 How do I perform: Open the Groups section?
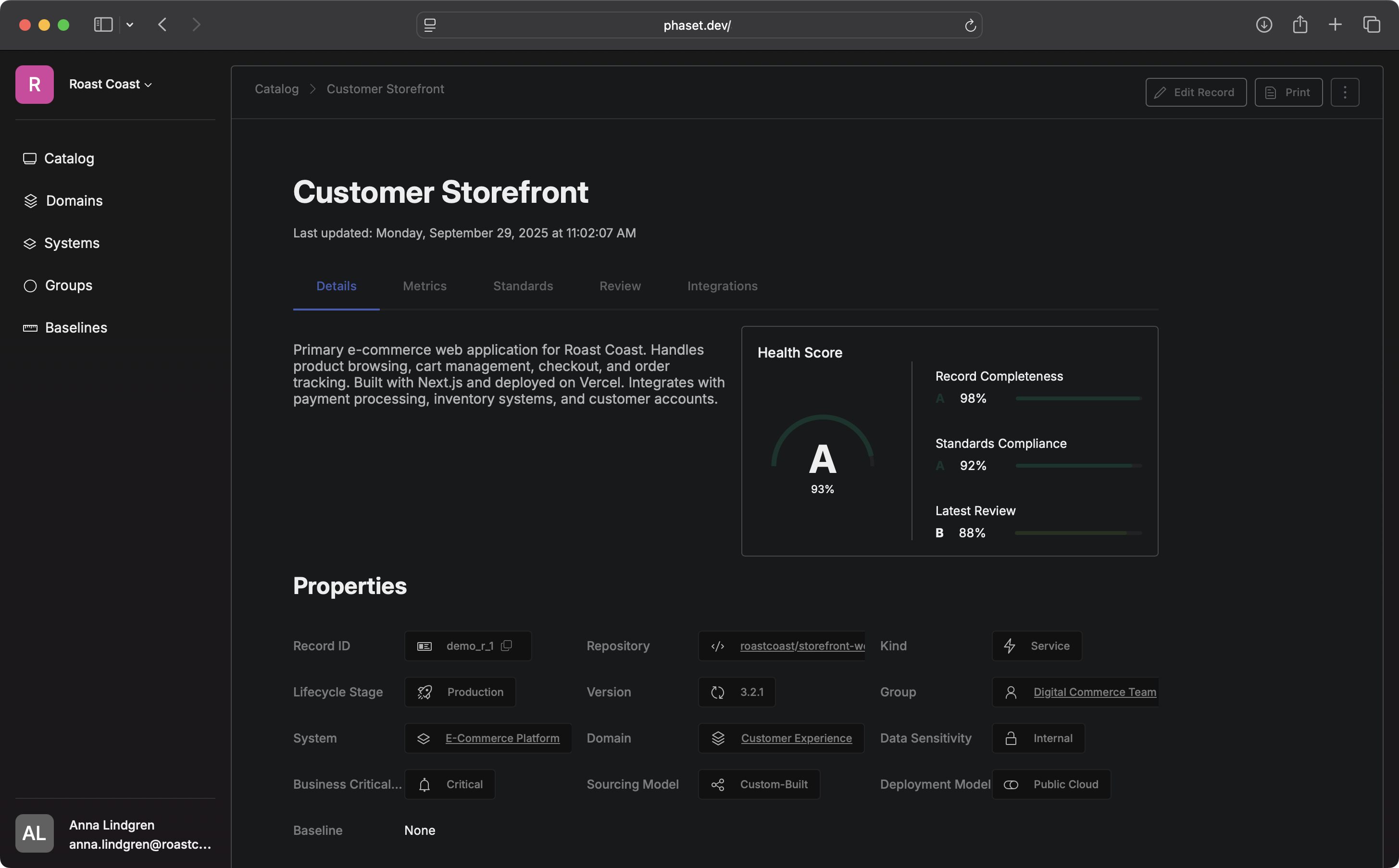68,285
